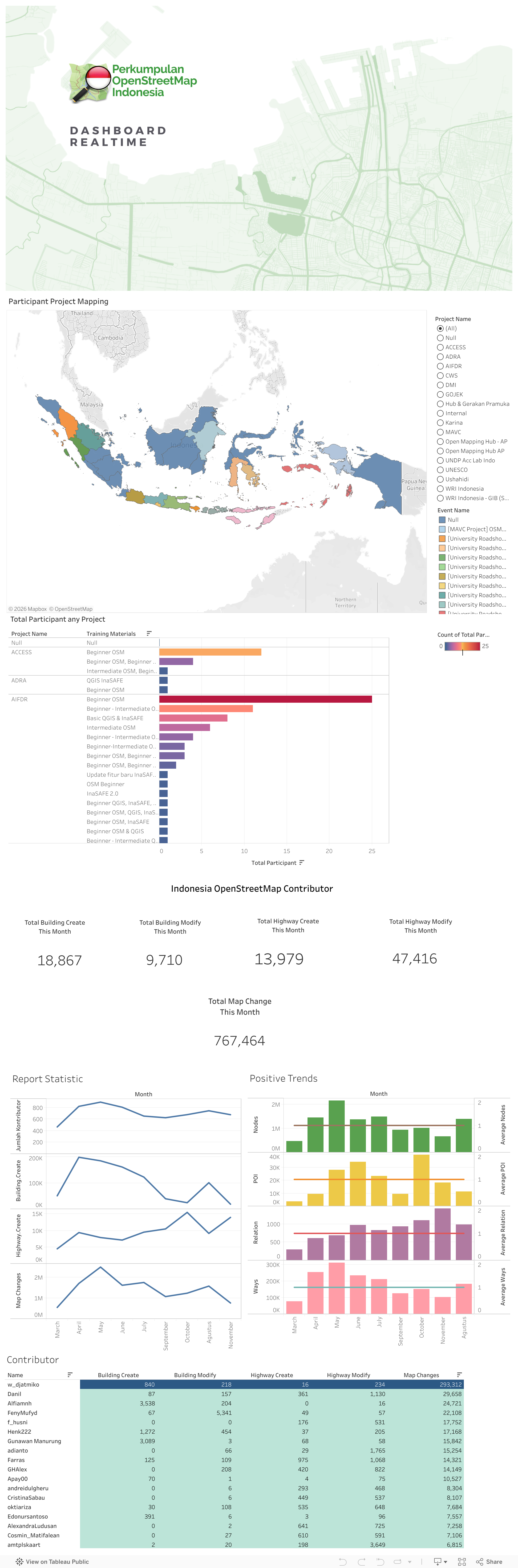Select the GOJEK project radio button
The width and height of the screenshot is (518, 1568).
(440, 394)
